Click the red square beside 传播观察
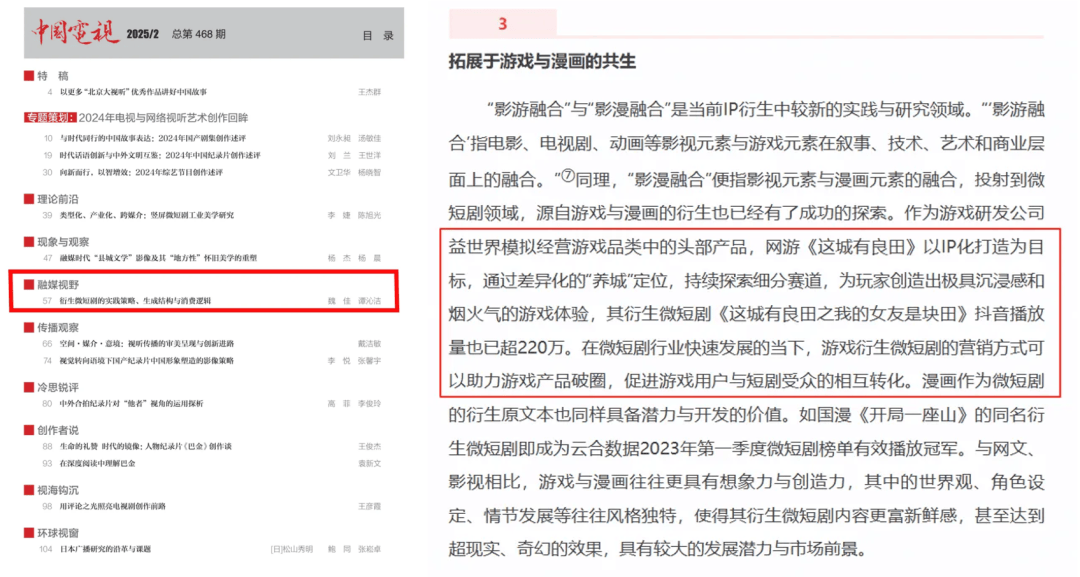1080x577 pixels. tap(29, 327)
